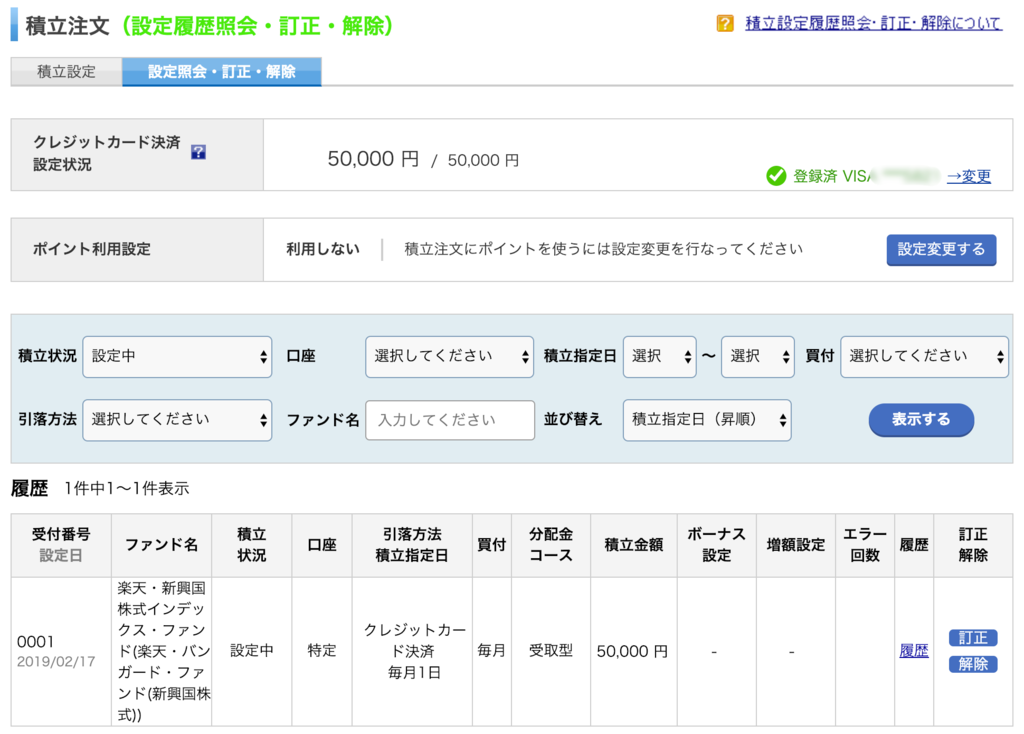Click the orange help question mark icon
Screen dimensions: 1024x734
(724, 24)
